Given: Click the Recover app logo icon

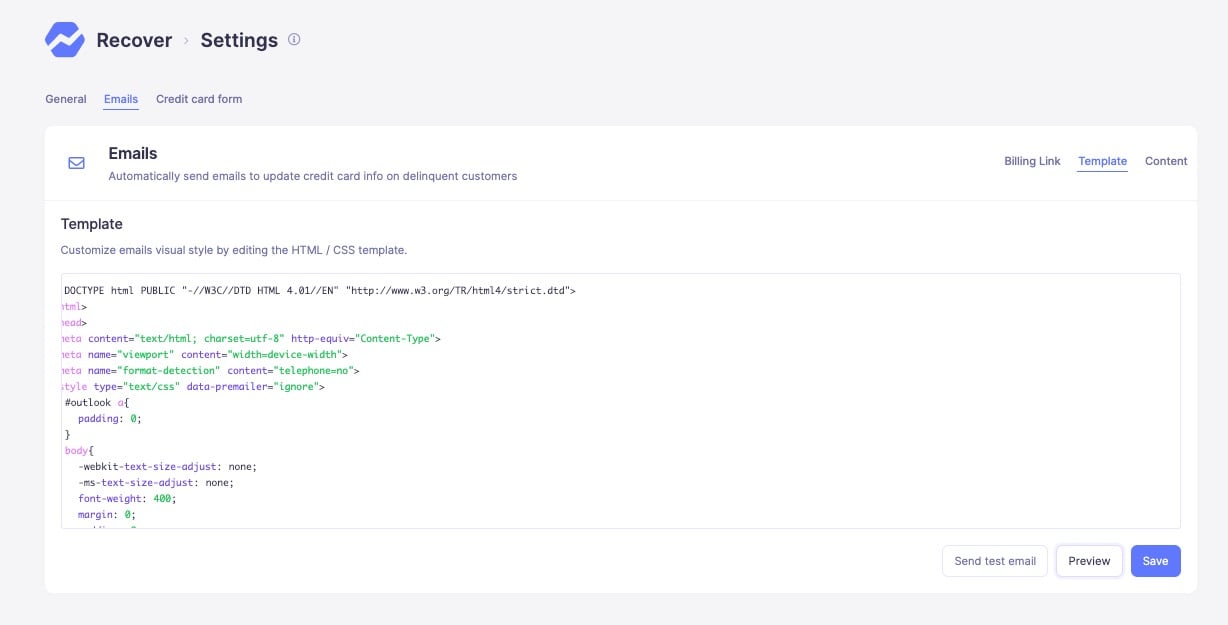Looking at the screenshot, I should pos(64,39).
